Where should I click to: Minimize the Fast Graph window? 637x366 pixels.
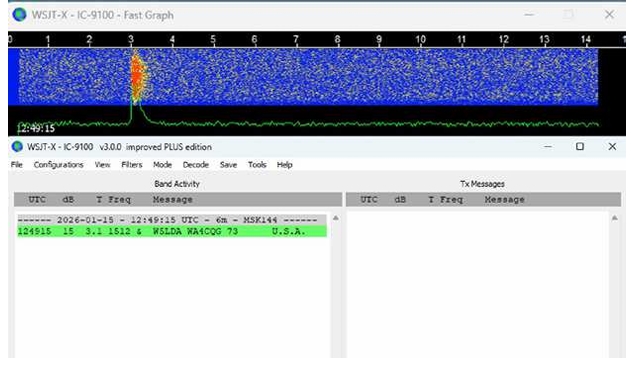(529, 15)
